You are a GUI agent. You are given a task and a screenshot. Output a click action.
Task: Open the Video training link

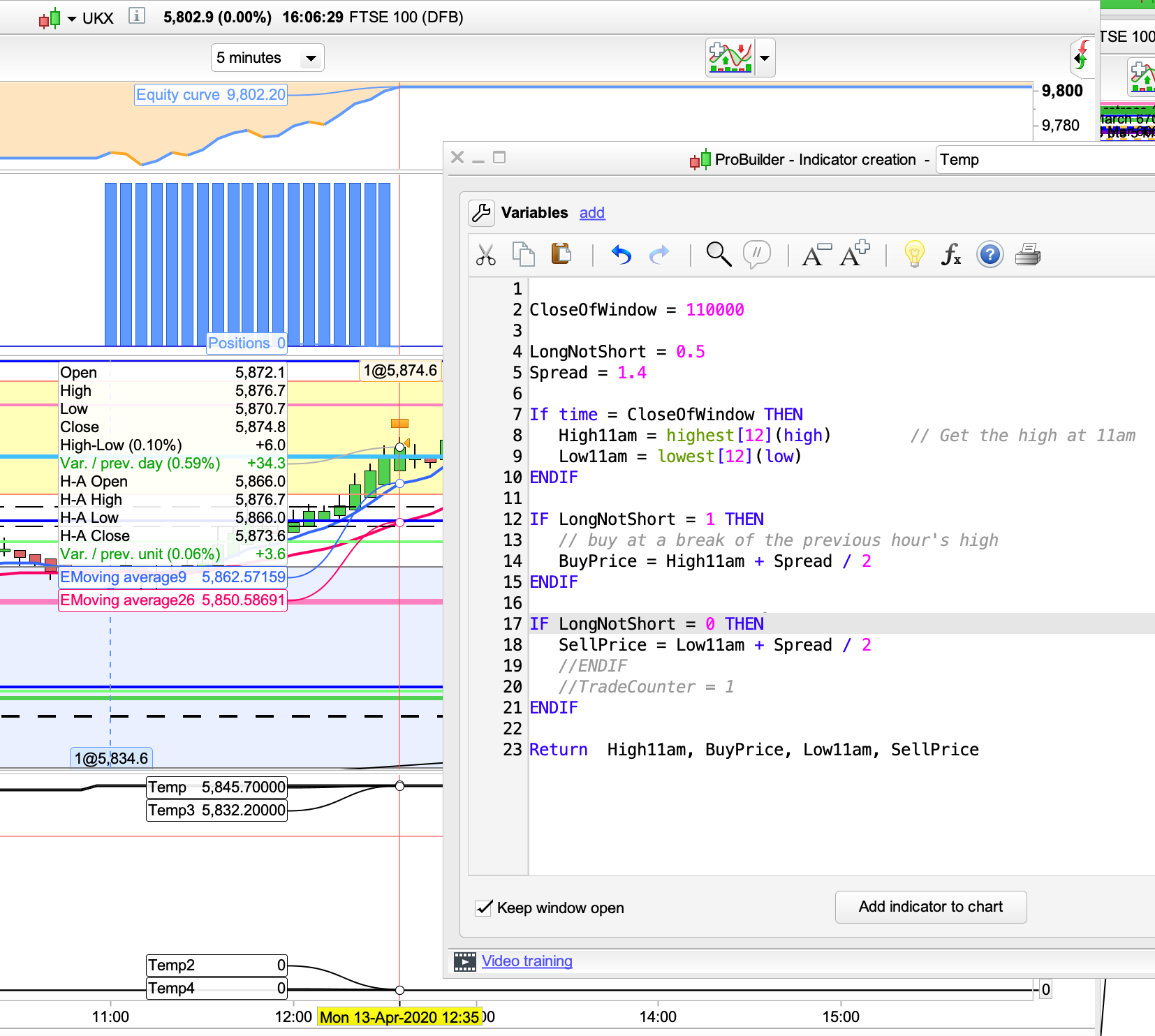[x=527, y=961]
